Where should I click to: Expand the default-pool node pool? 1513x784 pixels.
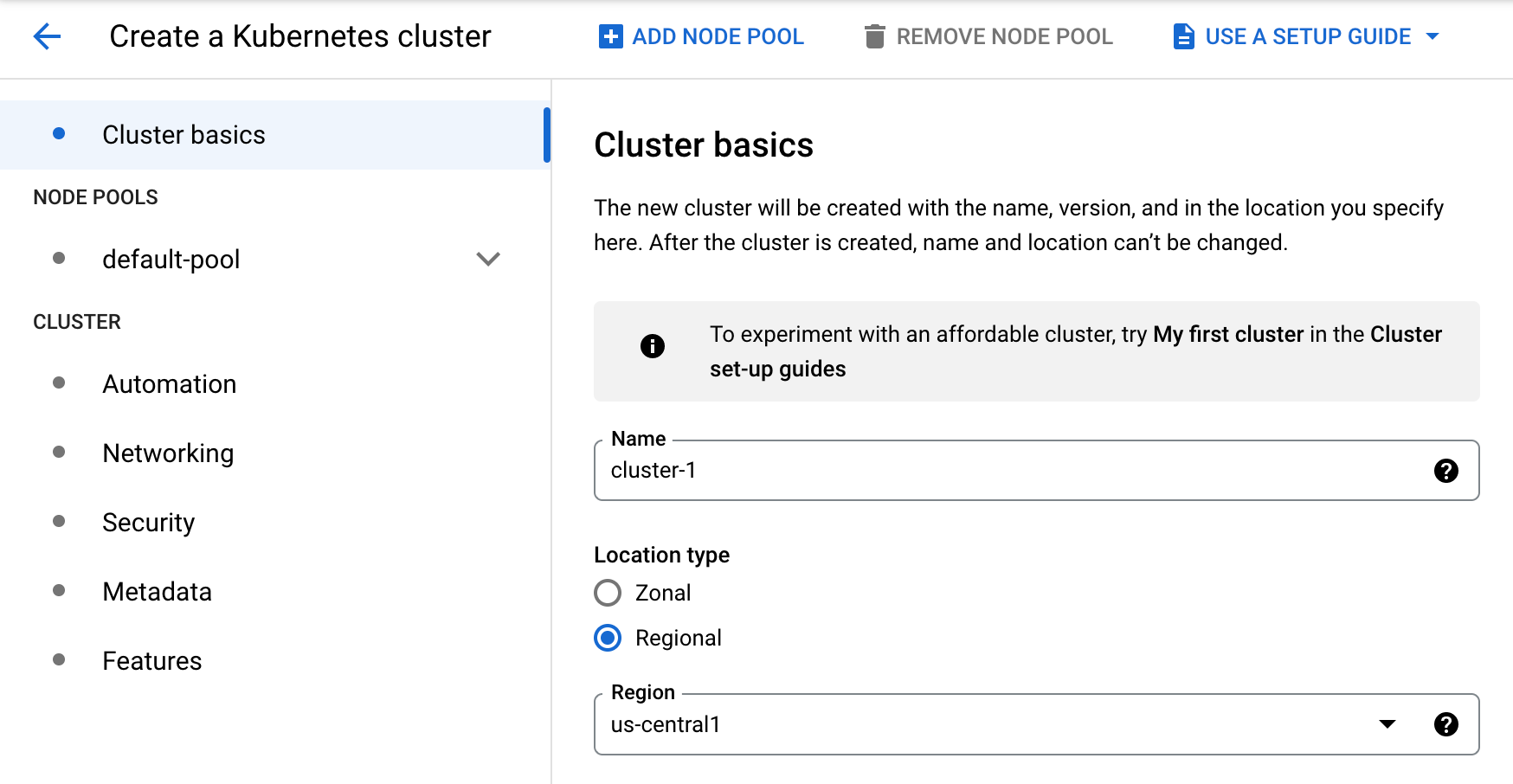[488, 259]
